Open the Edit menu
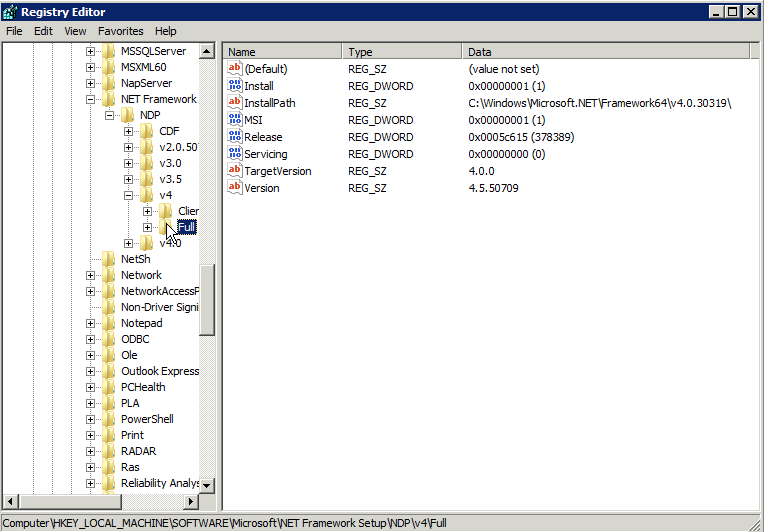Image resolution: width=764 pixels, height=532 pixels. (x=43, y=31)
